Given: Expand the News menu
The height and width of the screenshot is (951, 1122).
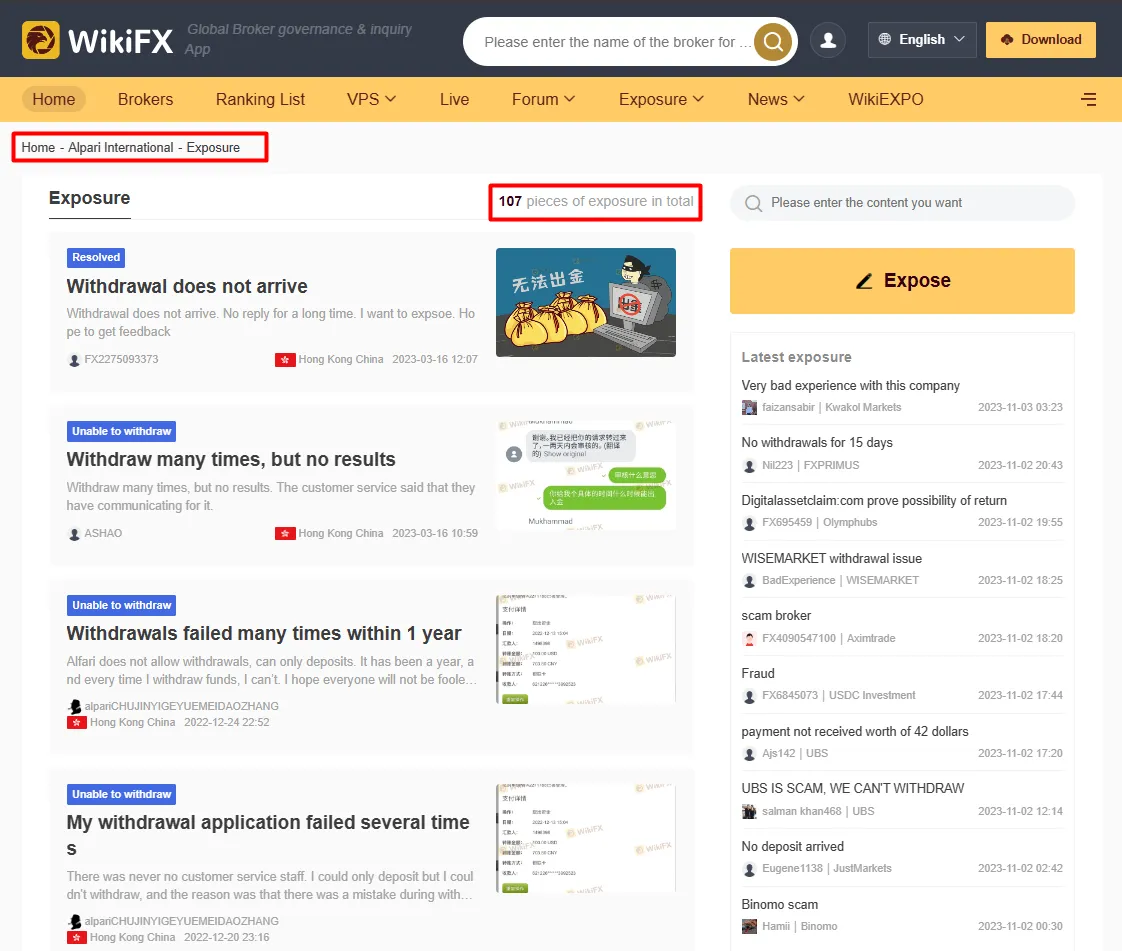Looking at the screenshot, I should (776, 99).
